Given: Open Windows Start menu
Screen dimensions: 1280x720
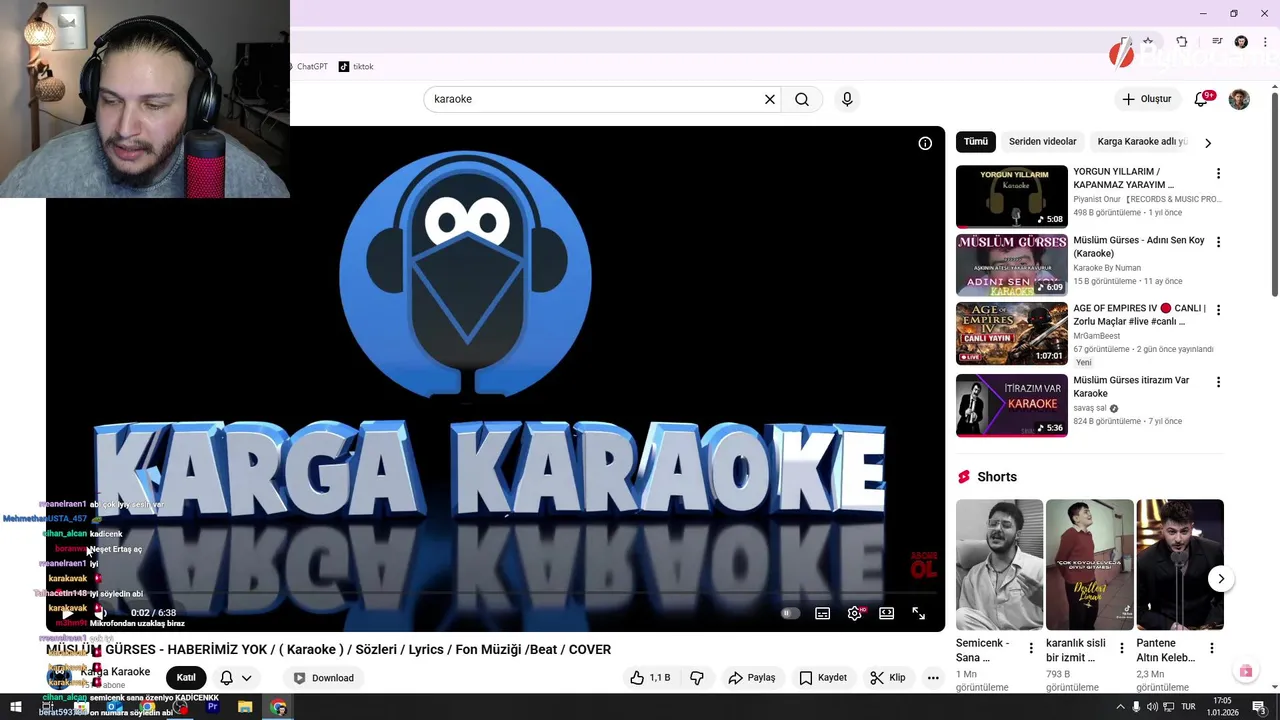Looking at the screenshot, I should [16, 708].
